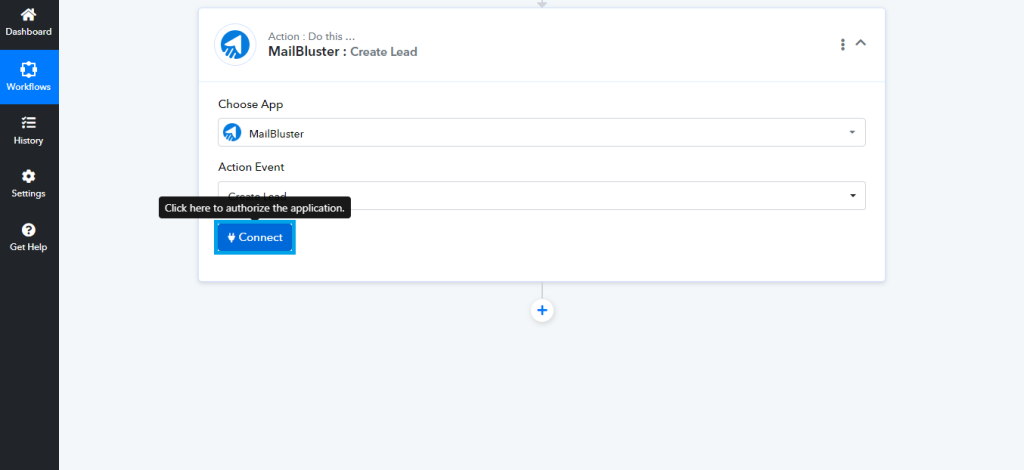Select the History text label in the sidebar
Image resolution: width=1024 pixels, height=470 pixels.
[28, 141]
